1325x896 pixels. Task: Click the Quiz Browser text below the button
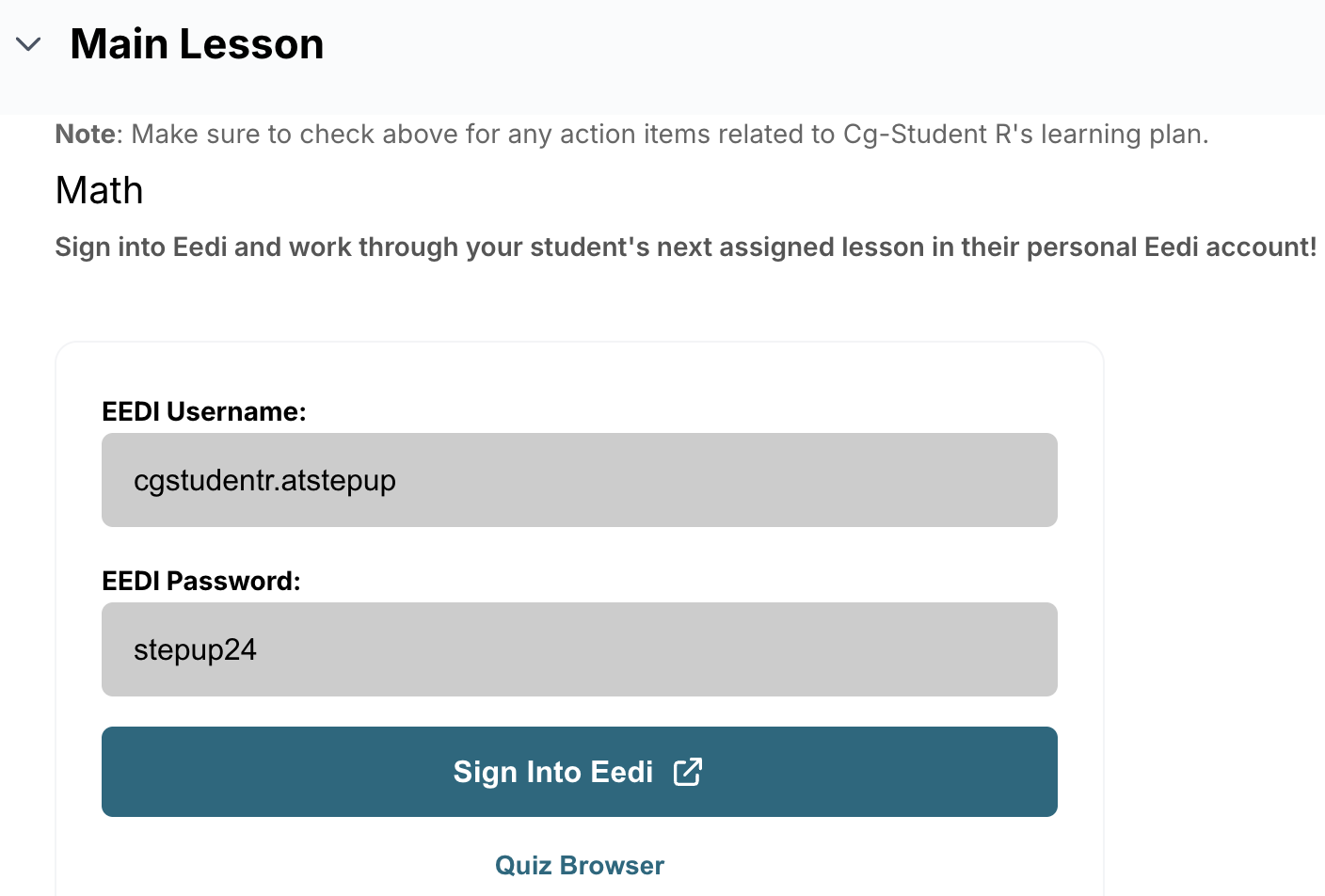tap(579, 864)
